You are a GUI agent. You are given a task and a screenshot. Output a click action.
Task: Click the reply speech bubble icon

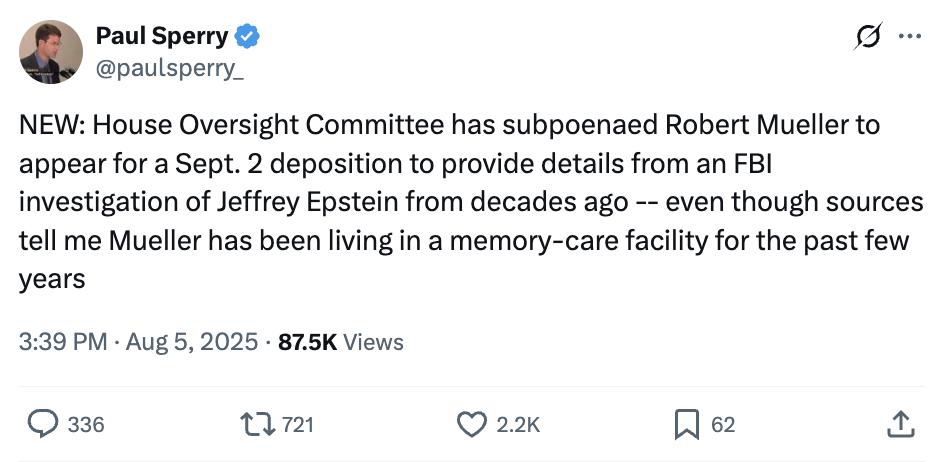point(41,424)
